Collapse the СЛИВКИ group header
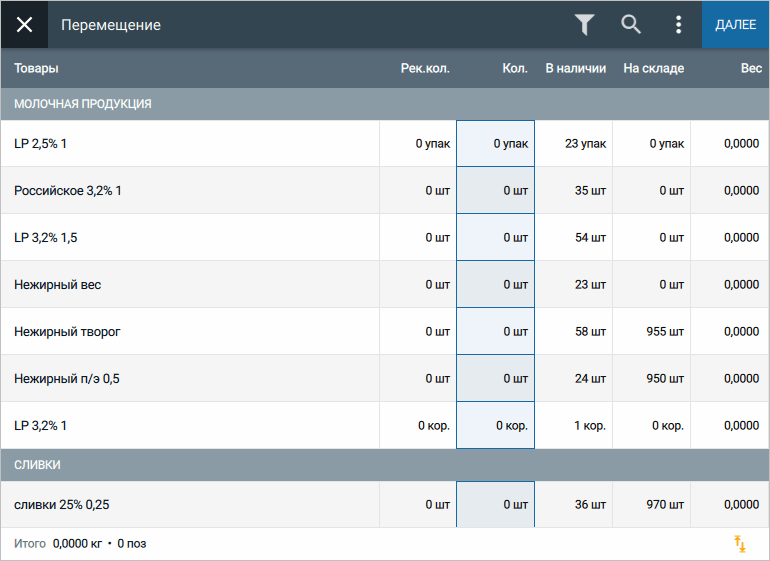The height and width of the screenshot is (561, 770). [x=385, y=464]
